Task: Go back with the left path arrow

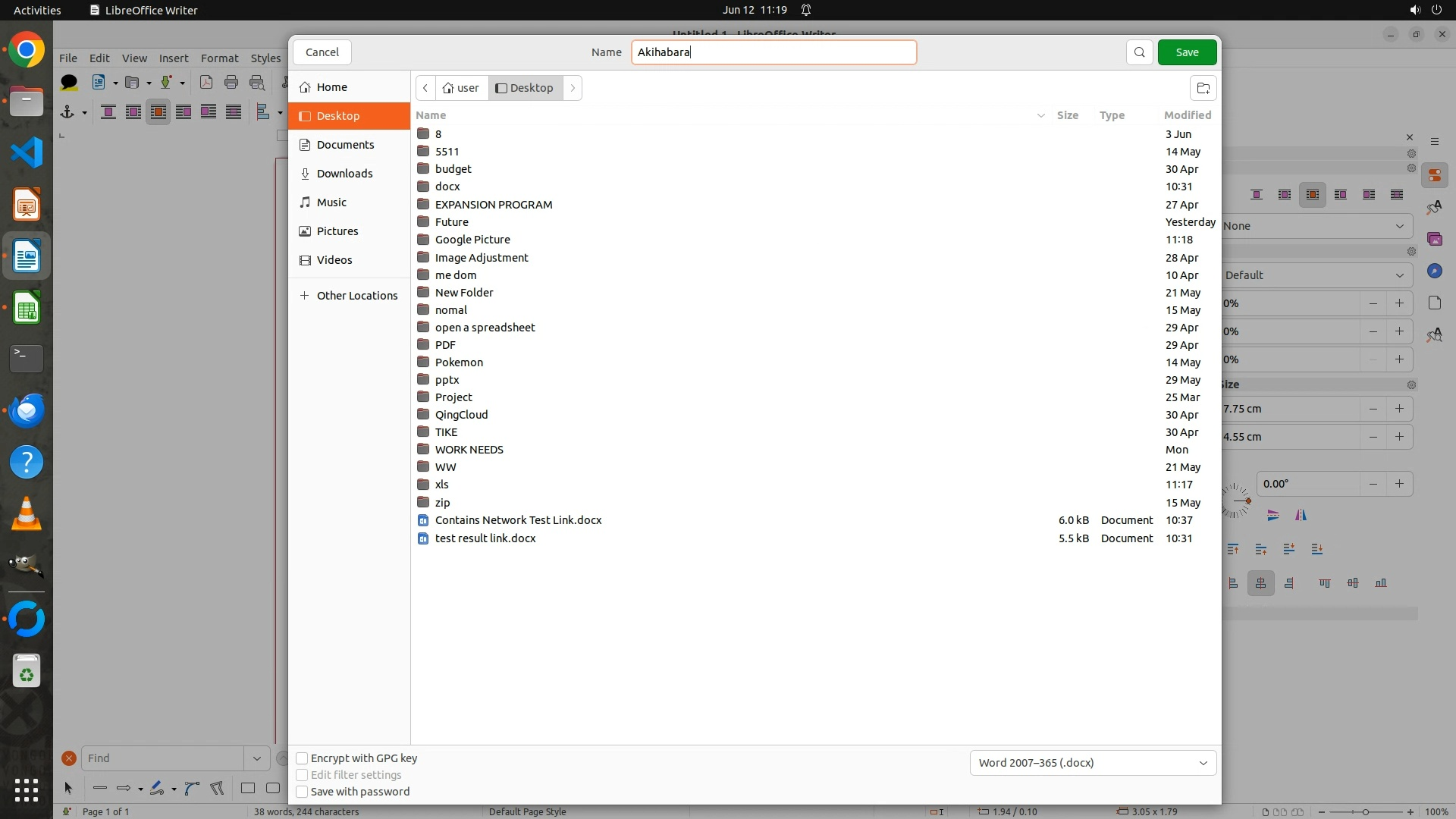Action: tap(425, 88)
